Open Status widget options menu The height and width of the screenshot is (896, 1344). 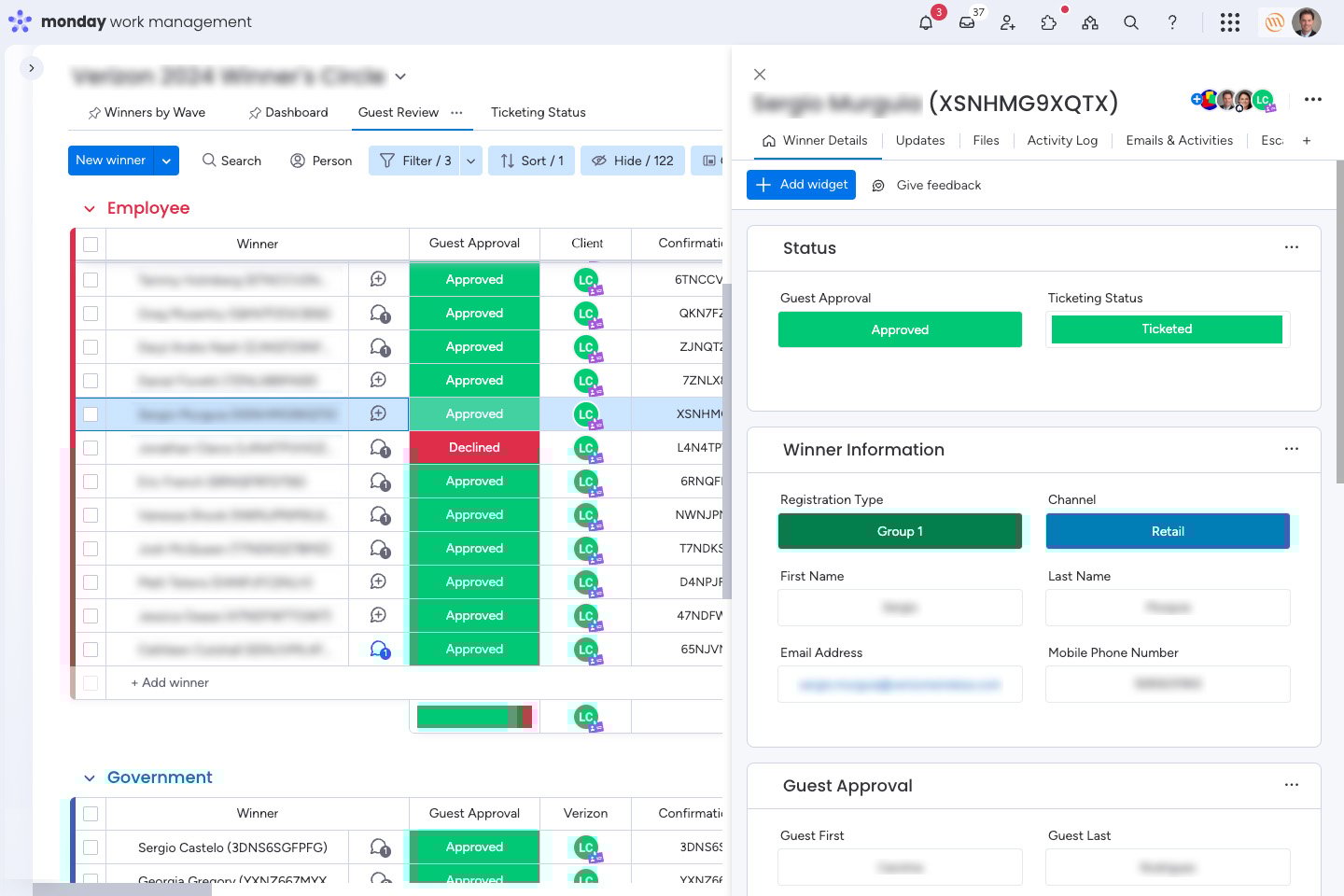click(1292, 247)
